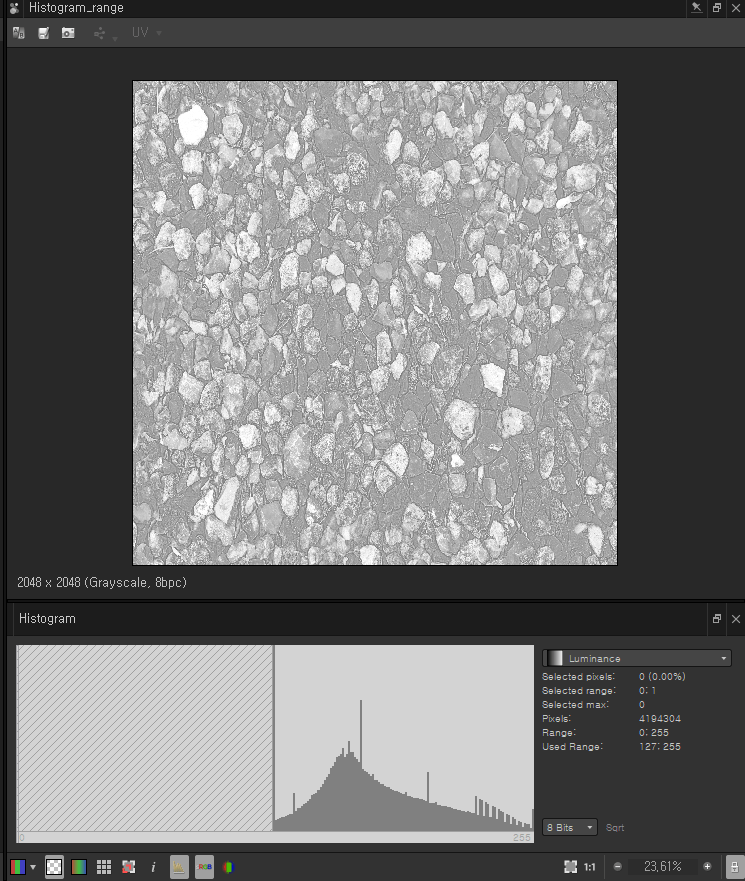The image size is (745, 881).
Task: Click the hatched unused range of histogram
Action: click(145, 738)
